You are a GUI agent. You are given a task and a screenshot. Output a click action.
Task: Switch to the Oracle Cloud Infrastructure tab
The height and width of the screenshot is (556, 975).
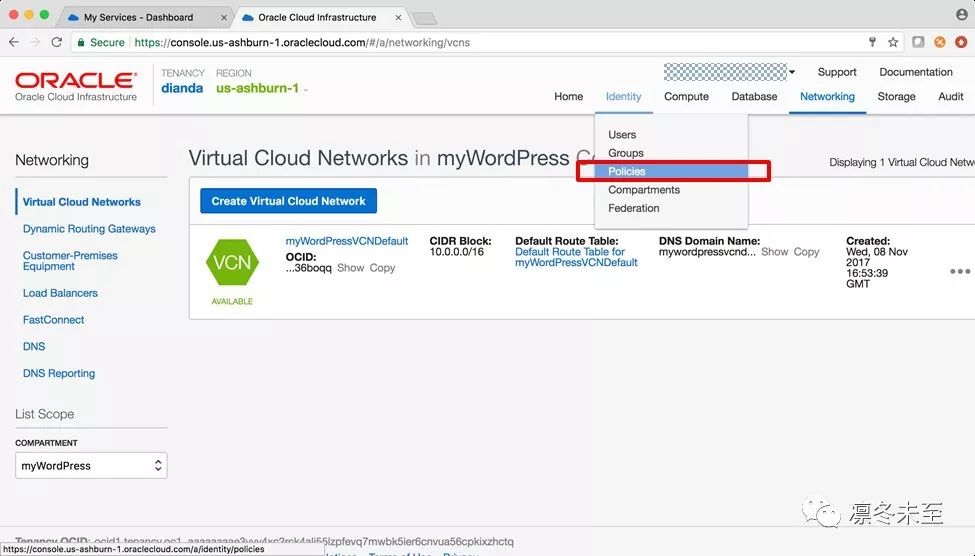click(x=317, y=17)
